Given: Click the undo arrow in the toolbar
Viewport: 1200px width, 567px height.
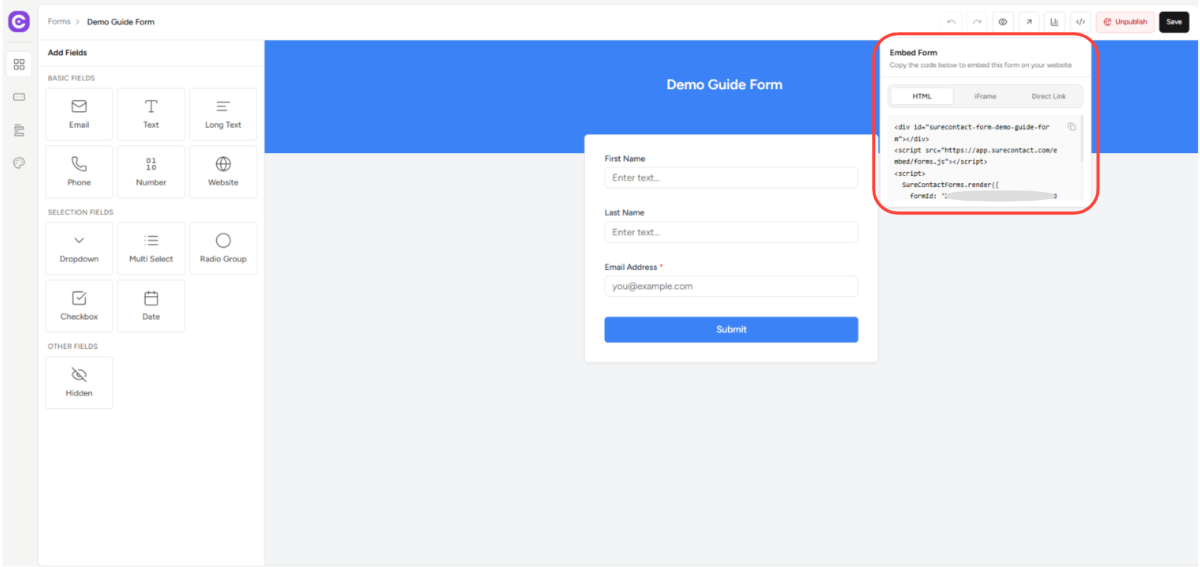Looking at the screenshot, I should coord(951,22).
